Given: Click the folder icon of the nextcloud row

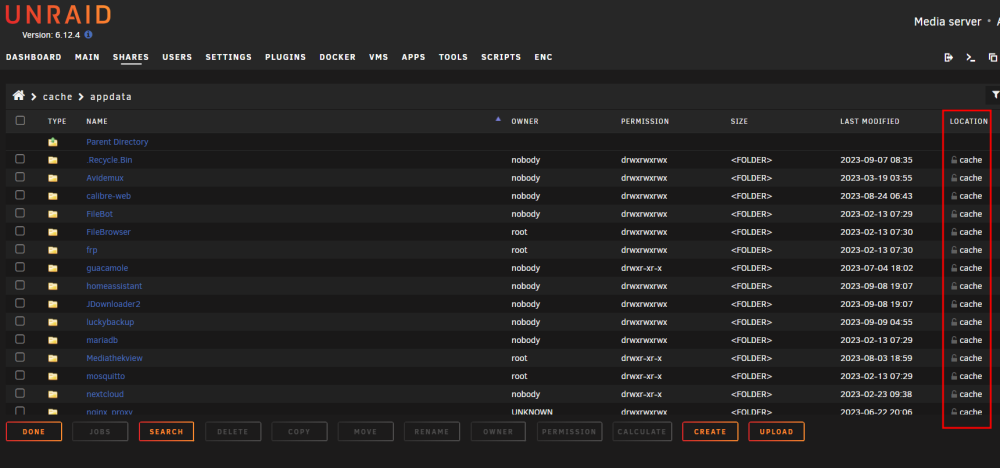Looking at the screenshot, I should point(52,394).
